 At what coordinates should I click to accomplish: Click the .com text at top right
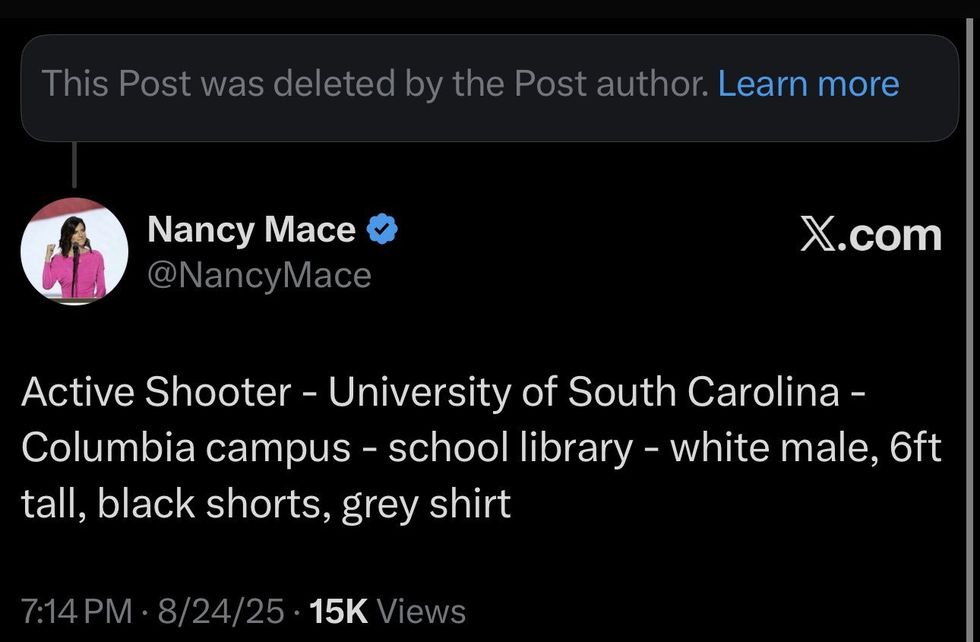pos(895,235)
